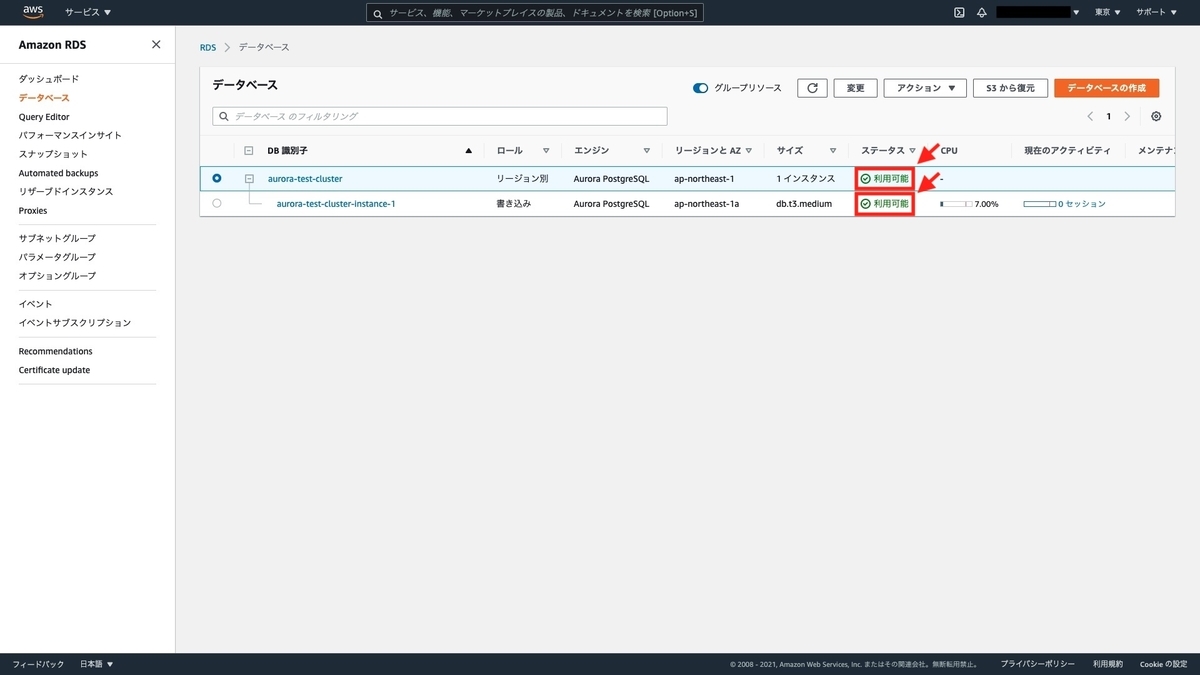Viewport: 1200px width, 675px height.
Task: Open the notifications bell icon
Action: coord(982,12)
